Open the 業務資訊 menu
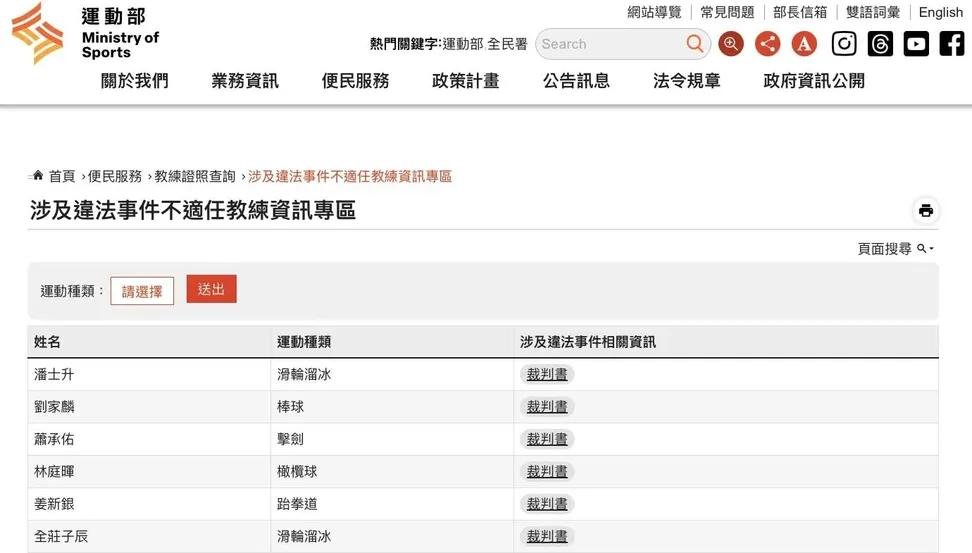Screen dimensions: 972x553 [x=245, y=81]
